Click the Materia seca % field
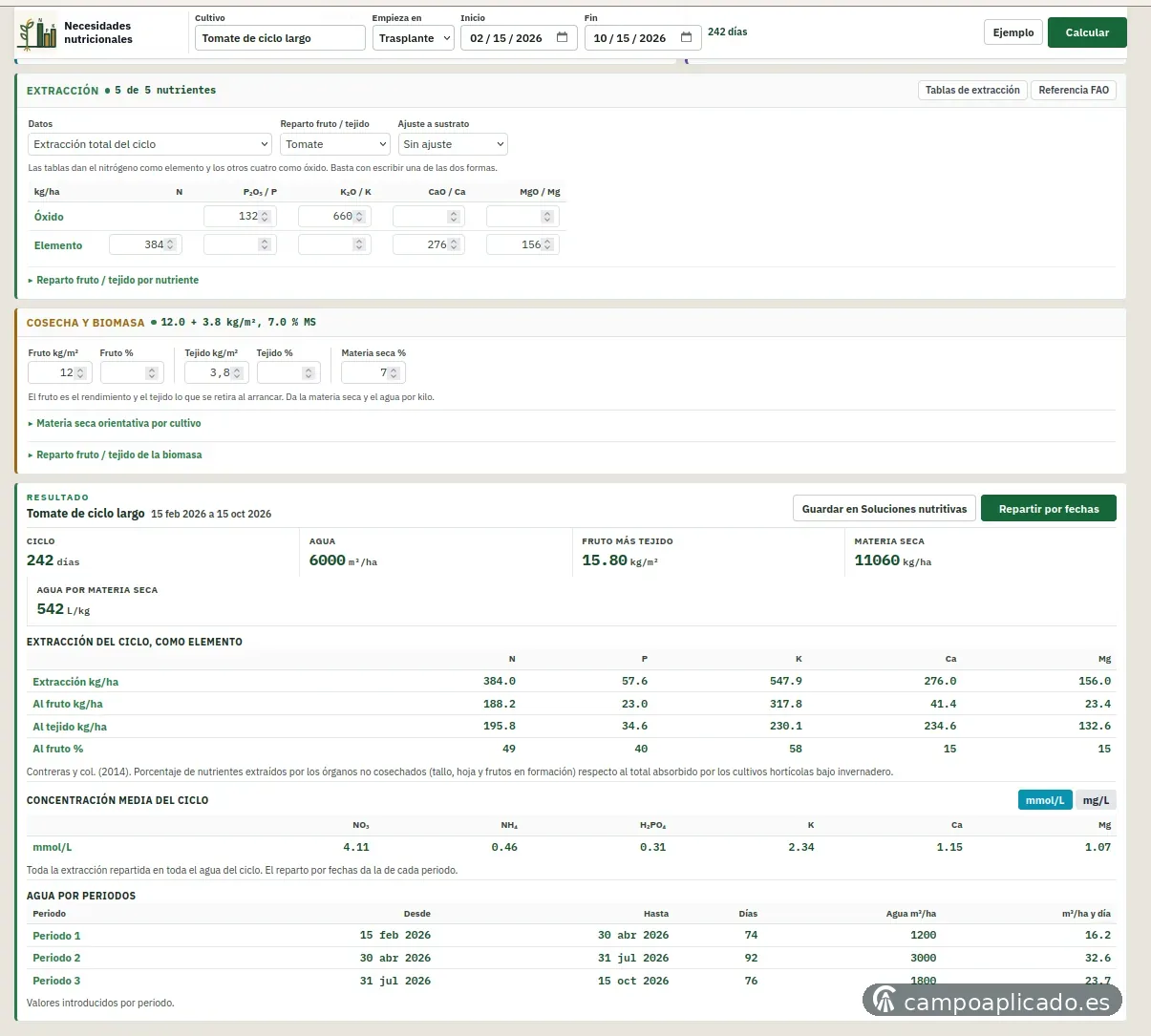Image resolution: width=1151 pixels, height=1036 pixels. pyautogui.click(x=373, y=372)
